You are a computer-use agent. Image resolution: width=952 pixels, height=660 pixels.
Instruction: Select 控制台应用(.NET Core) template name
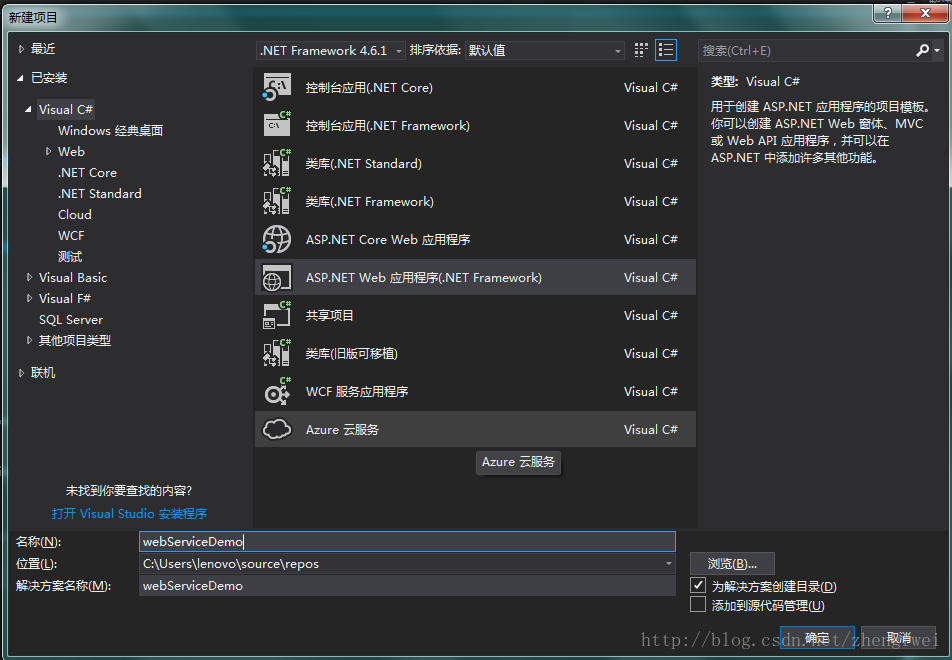(x=369, y=87)
